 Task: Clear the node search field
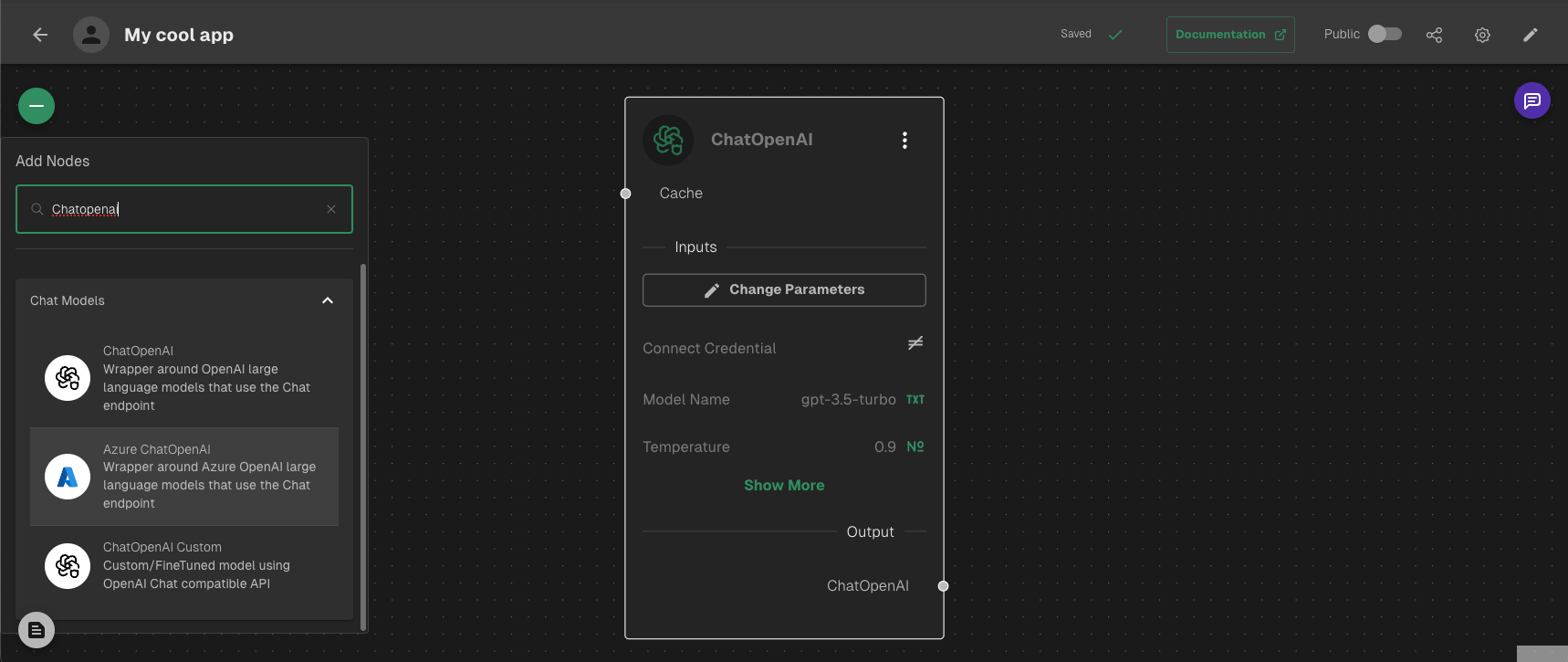pyautogui.click(x=331, y=209)
